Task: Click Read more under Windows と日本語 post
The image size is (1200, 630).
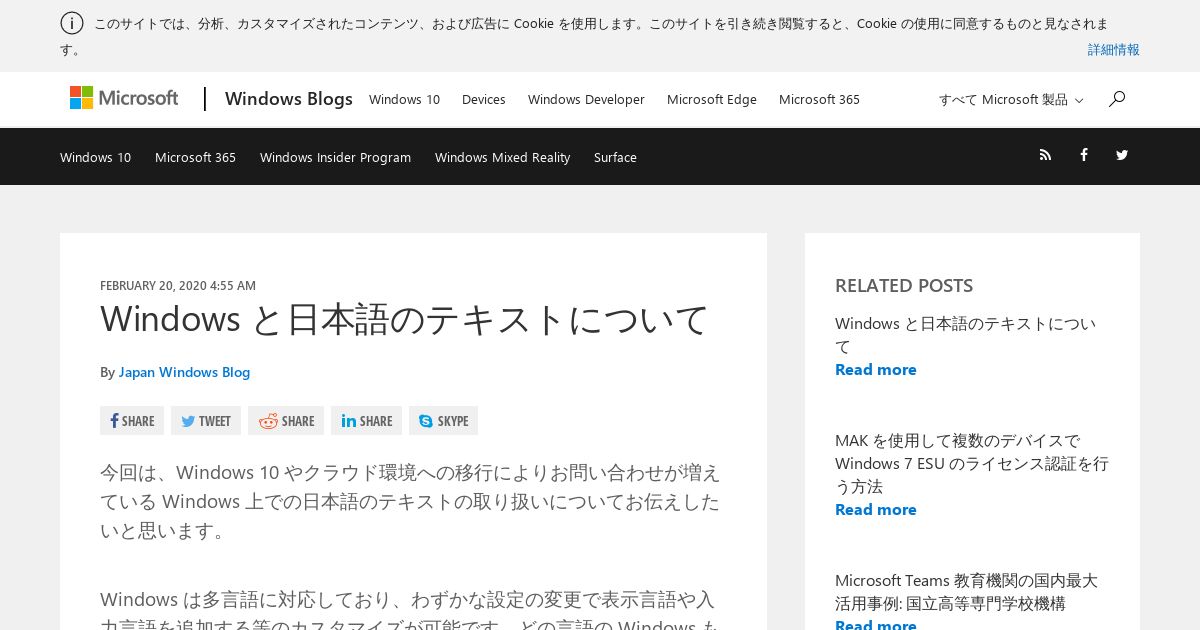Action: pos(875,370)
